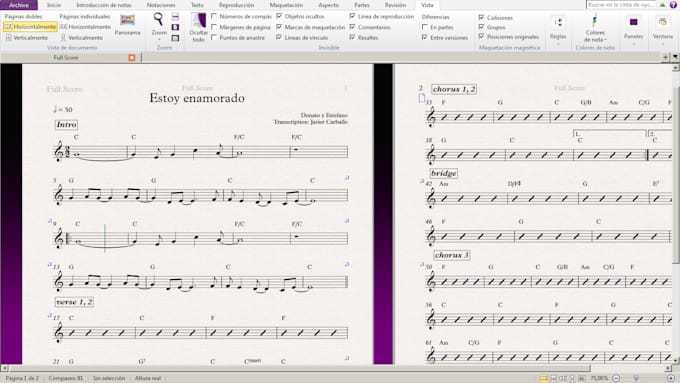Viewport: 680px width, 383px height.
Task: Select single pages Horizontalmente view
Action: click(85, 27)
